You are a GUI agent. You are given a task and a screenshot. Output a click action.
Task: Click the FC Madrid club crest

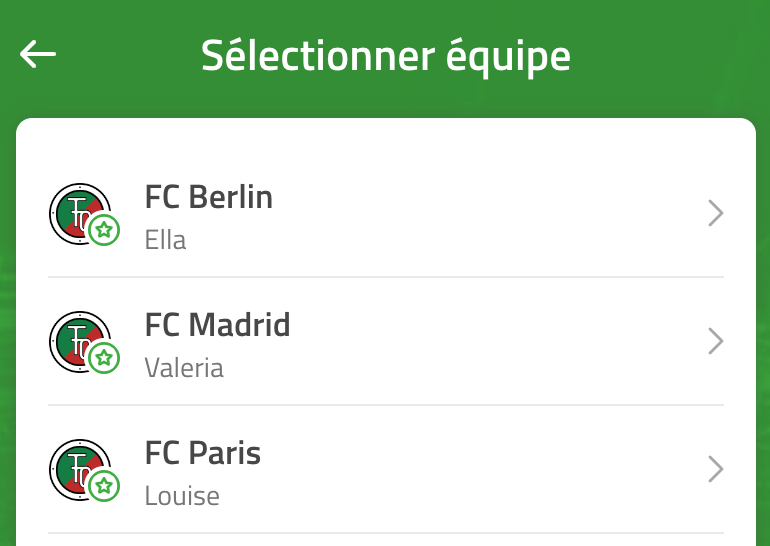click(x=80, y=342)
